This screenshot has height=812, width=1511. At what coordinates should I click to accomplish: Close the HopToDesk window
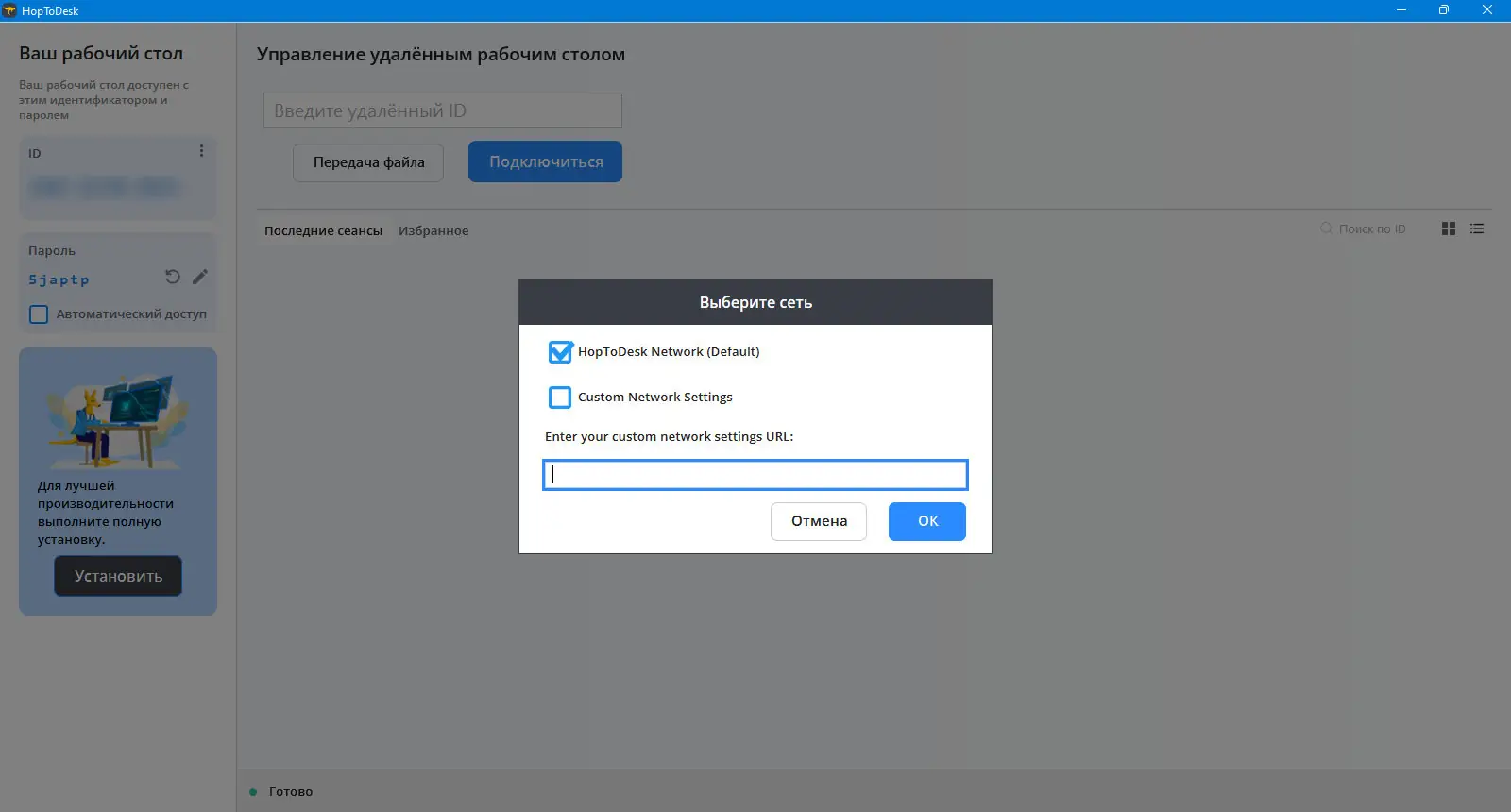(1487, 10)
